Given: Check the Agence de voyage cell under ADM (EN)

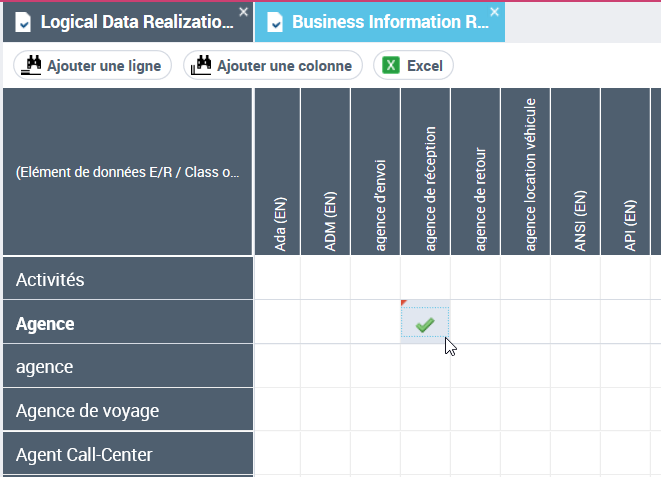Looking at the screenshot, I should pos(326,410).
